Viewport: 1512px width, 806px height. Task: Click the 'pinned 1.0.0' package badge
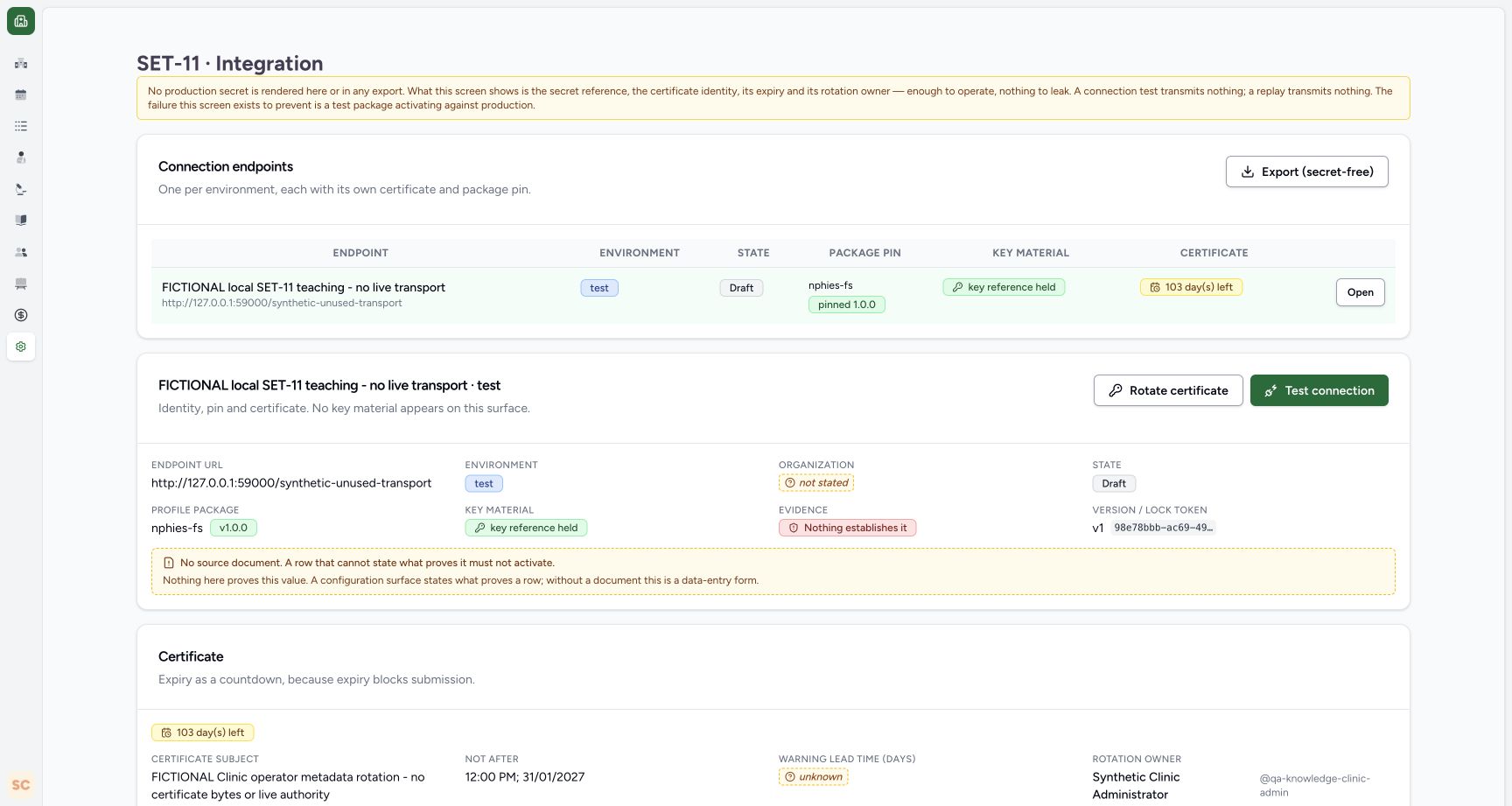(x=846, y=305)
